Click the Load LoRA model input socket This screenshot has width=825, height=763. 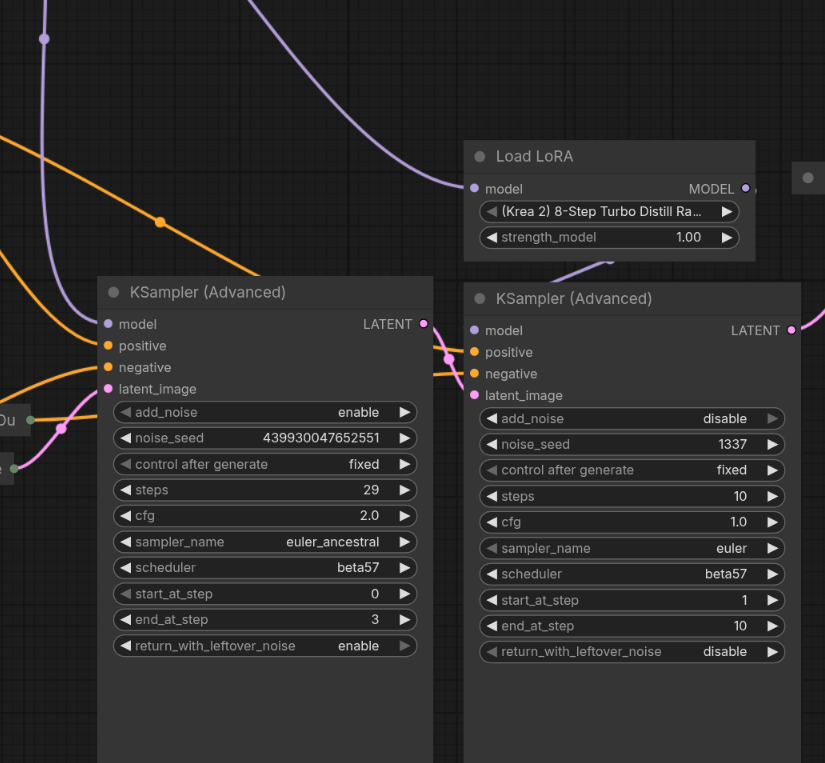coord(474,188)
